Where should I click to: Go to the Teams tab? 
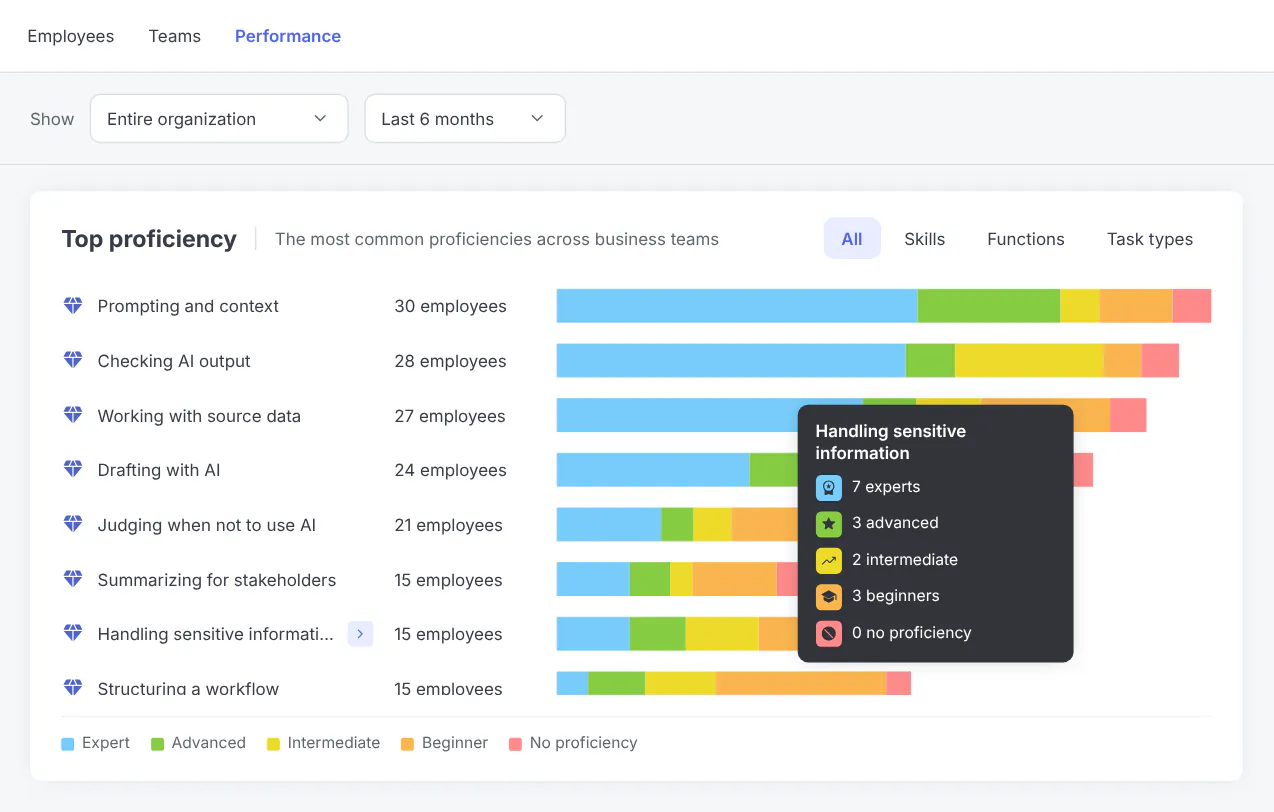(175, 36)
